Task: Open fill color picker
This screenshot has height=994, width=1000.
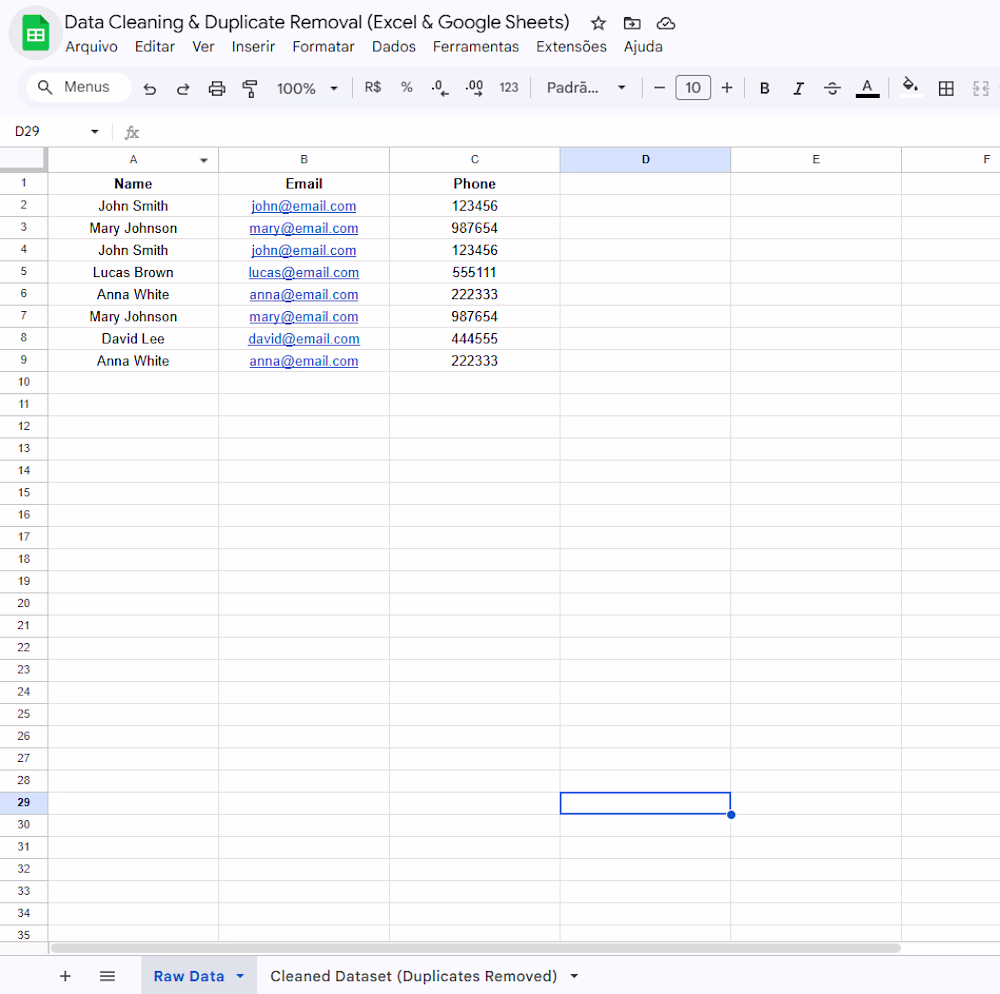Action: 910,86
